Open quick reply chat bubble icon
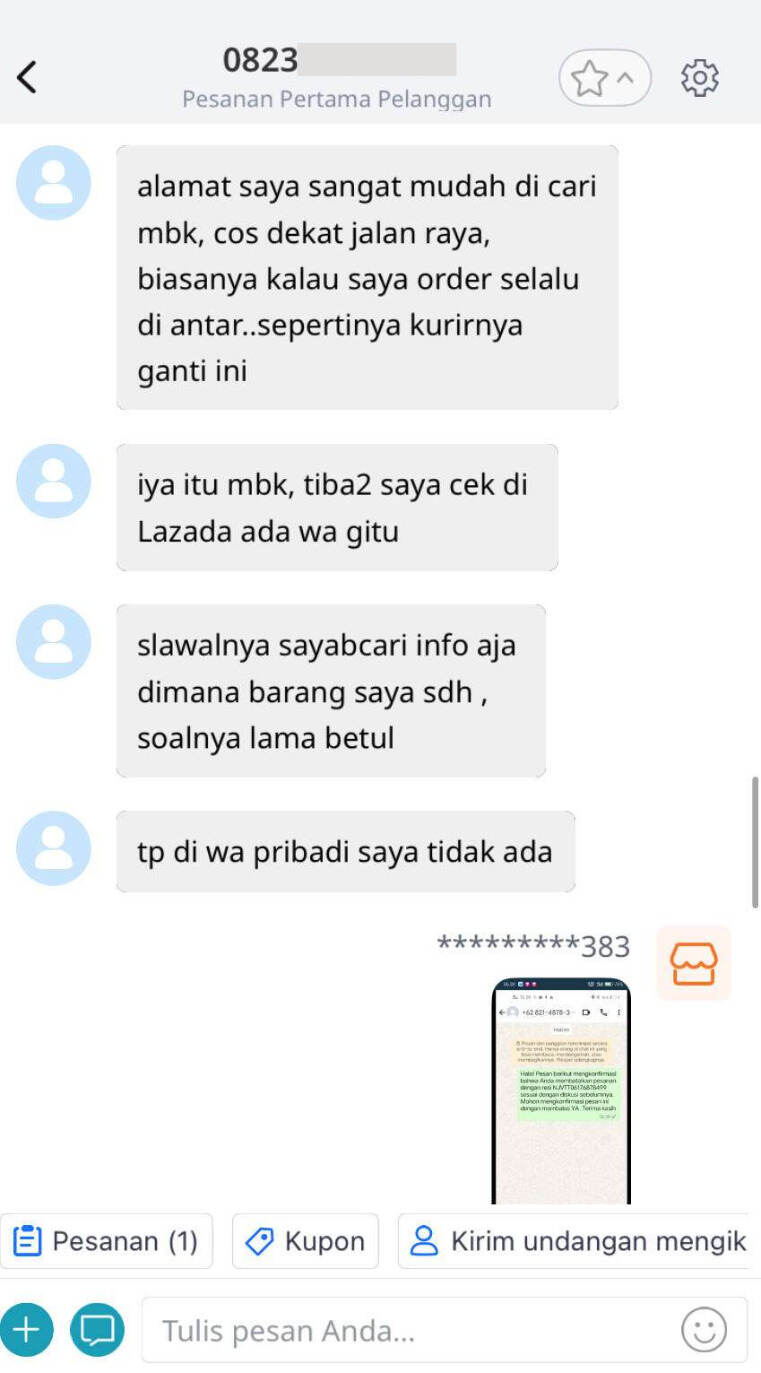 click(97, 1330)
